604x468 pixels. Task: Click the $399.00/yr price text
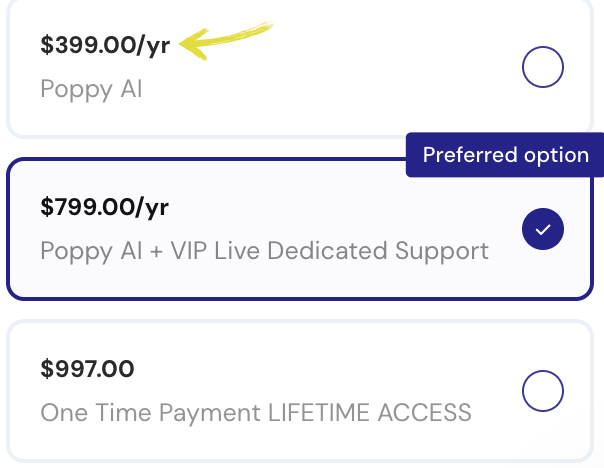tap(104, 46)
